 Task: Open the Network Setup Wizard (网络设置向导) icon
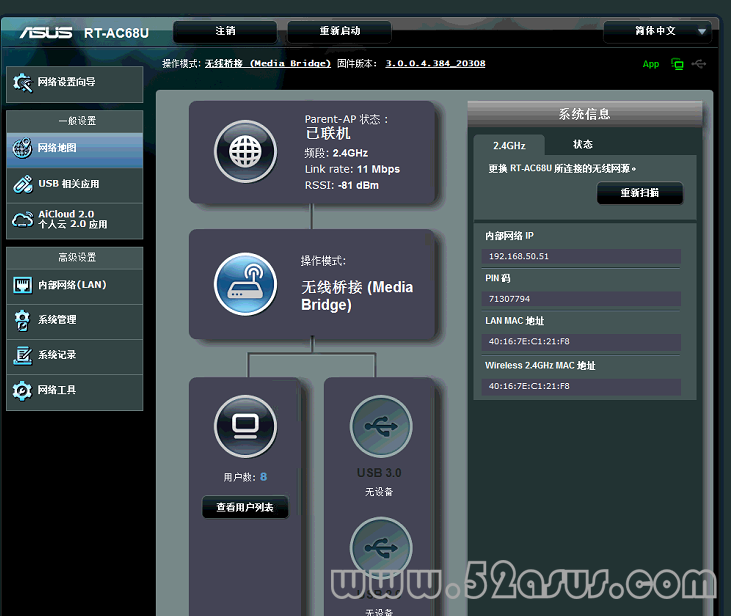[x=22, y=83]
